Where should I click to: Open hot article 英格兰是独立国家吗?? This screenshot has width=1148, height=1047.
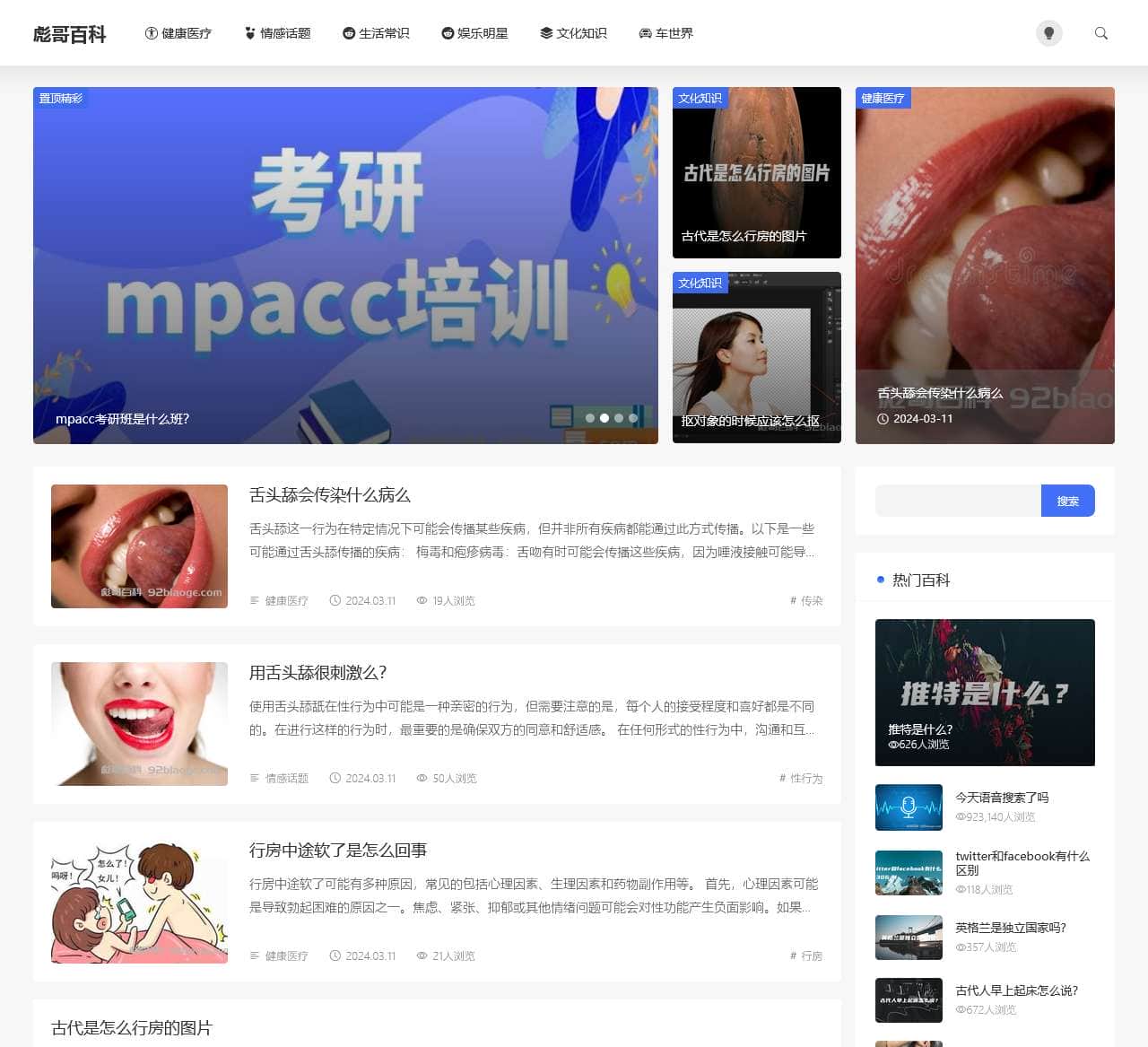[1010, 928]
